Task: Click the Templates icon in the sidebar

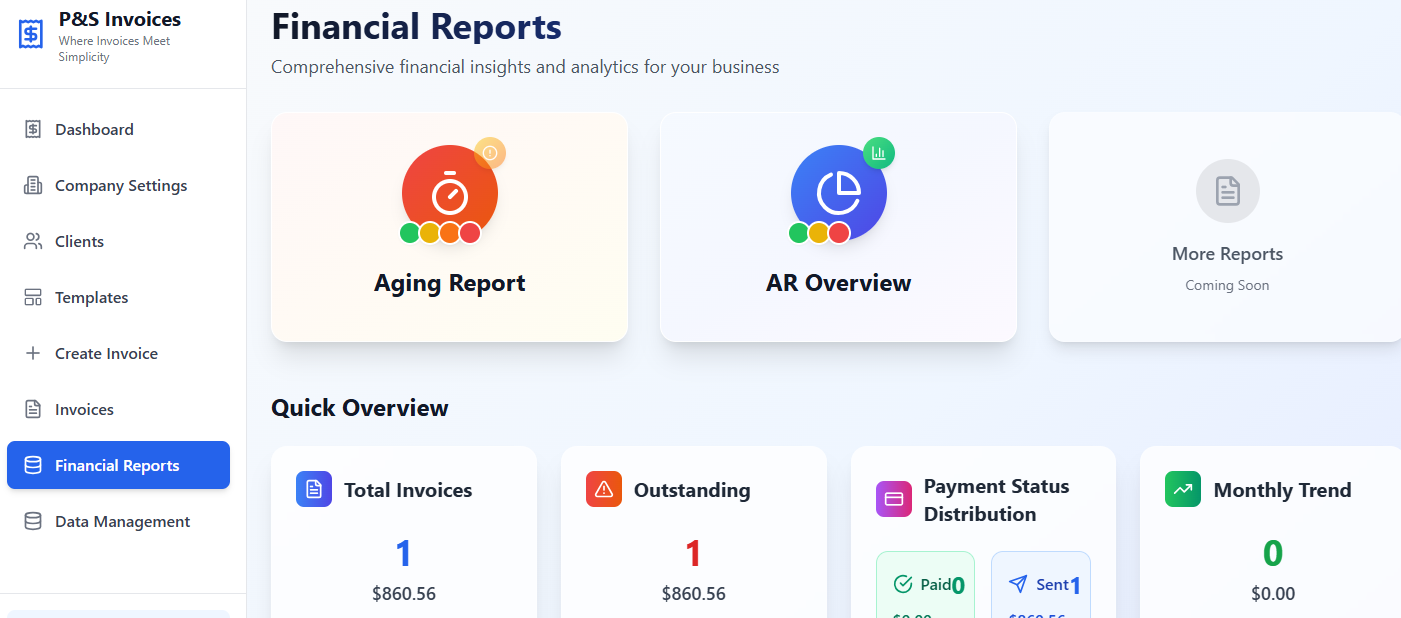Action: tap(33, 297)
